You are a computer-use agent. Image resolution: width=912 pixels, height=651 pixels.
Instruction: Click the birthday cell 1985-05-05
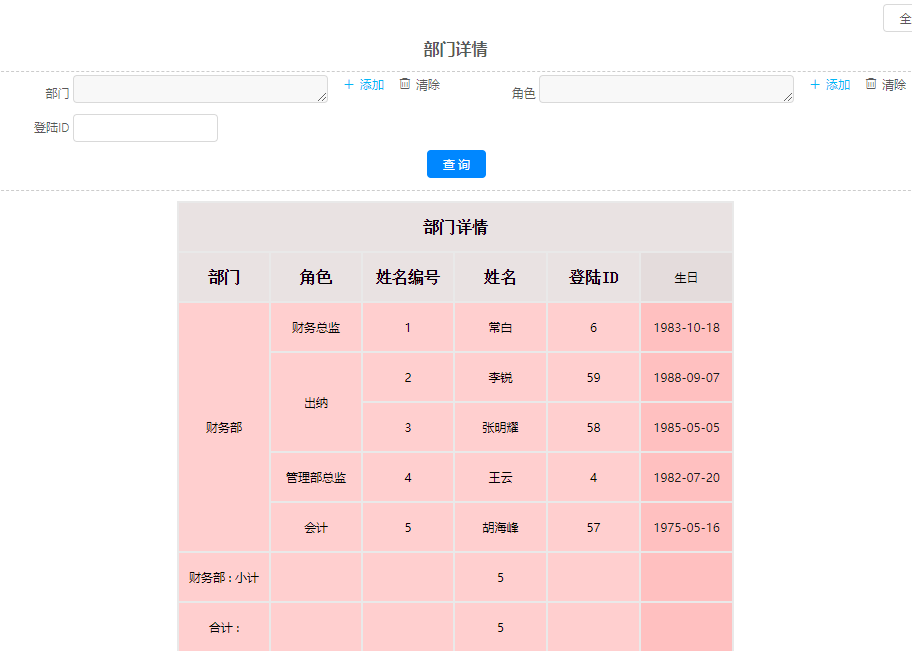(686, 428)
